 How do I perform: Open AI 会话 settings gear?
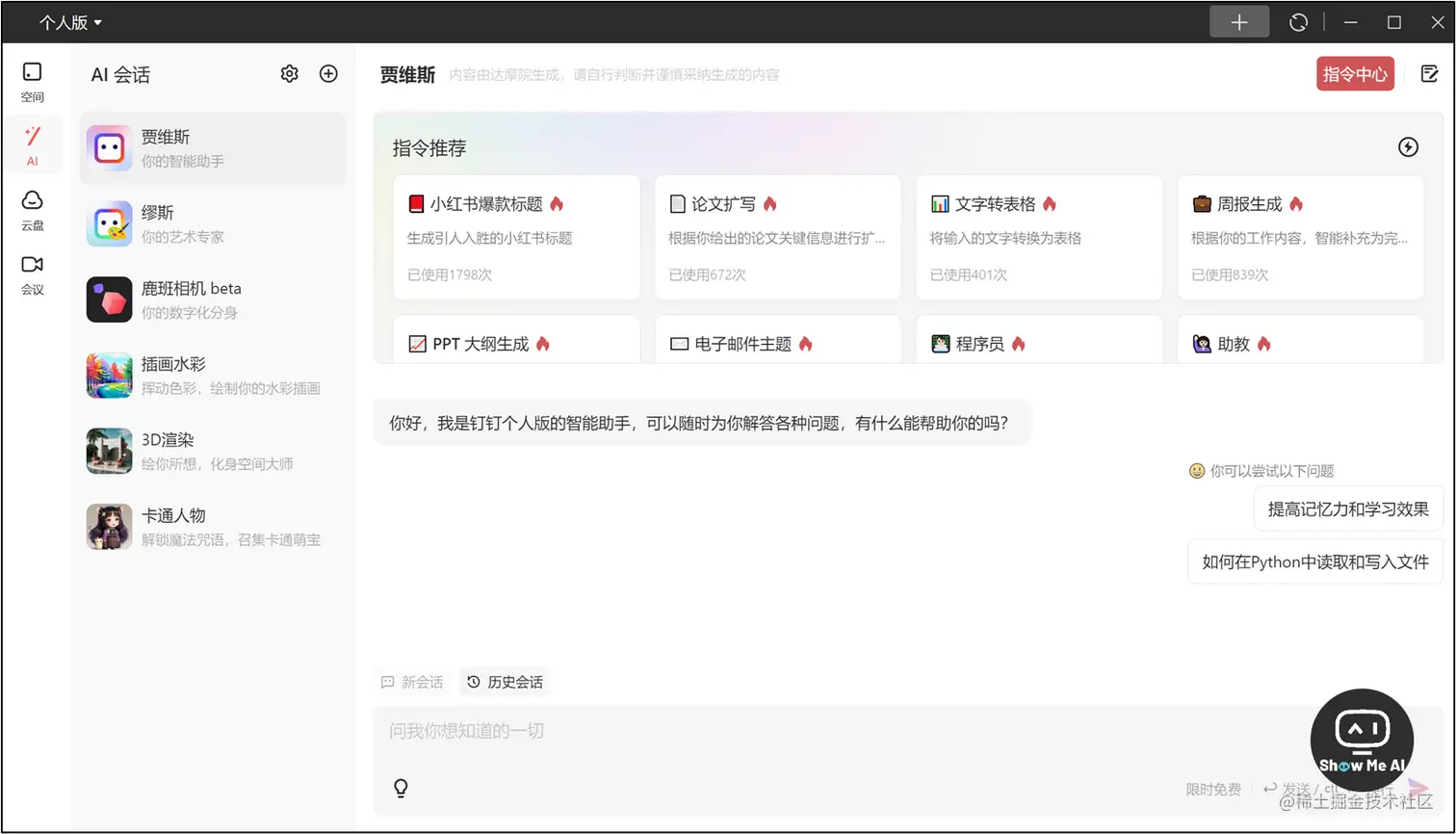pyautogui.click(x=290, y=74)
